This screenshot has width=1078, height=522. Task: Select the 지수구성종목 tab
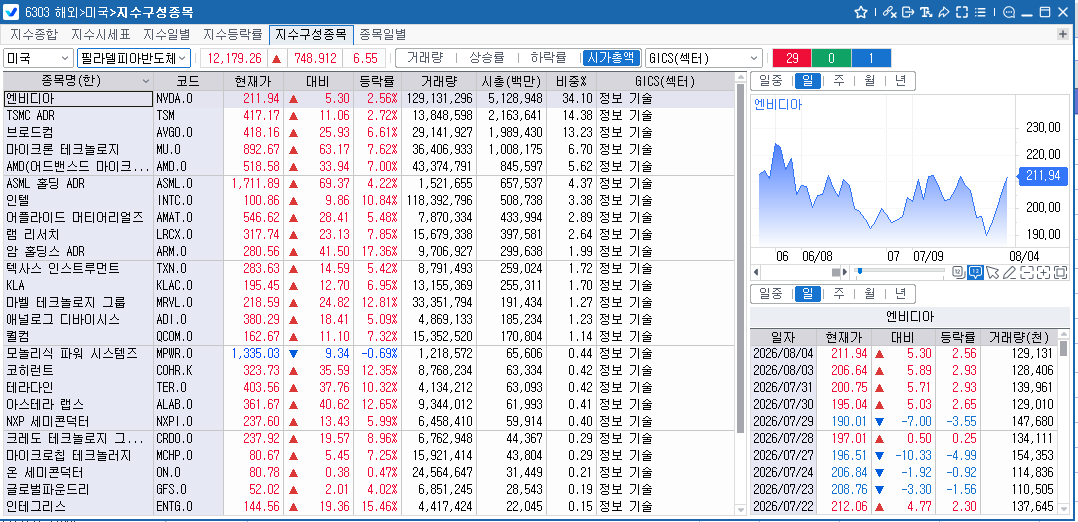311,34
